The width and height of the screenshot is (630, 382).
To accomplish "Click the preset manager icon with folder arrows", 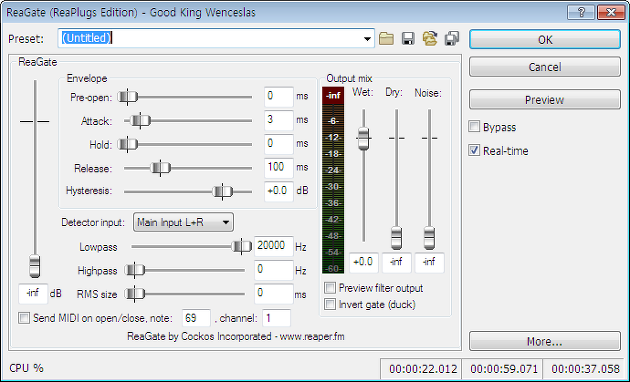I will [x=430, y=39].
